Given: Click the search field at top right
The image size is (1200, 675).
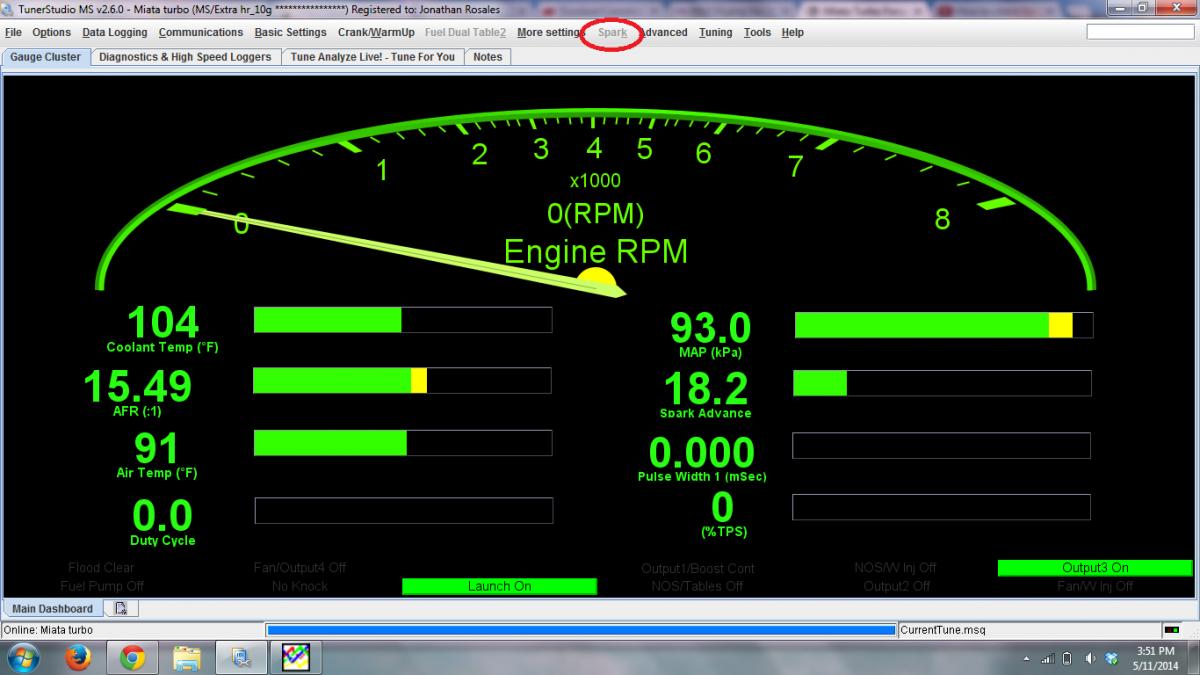Looking at the screenshot, I should click(1140, 32).
